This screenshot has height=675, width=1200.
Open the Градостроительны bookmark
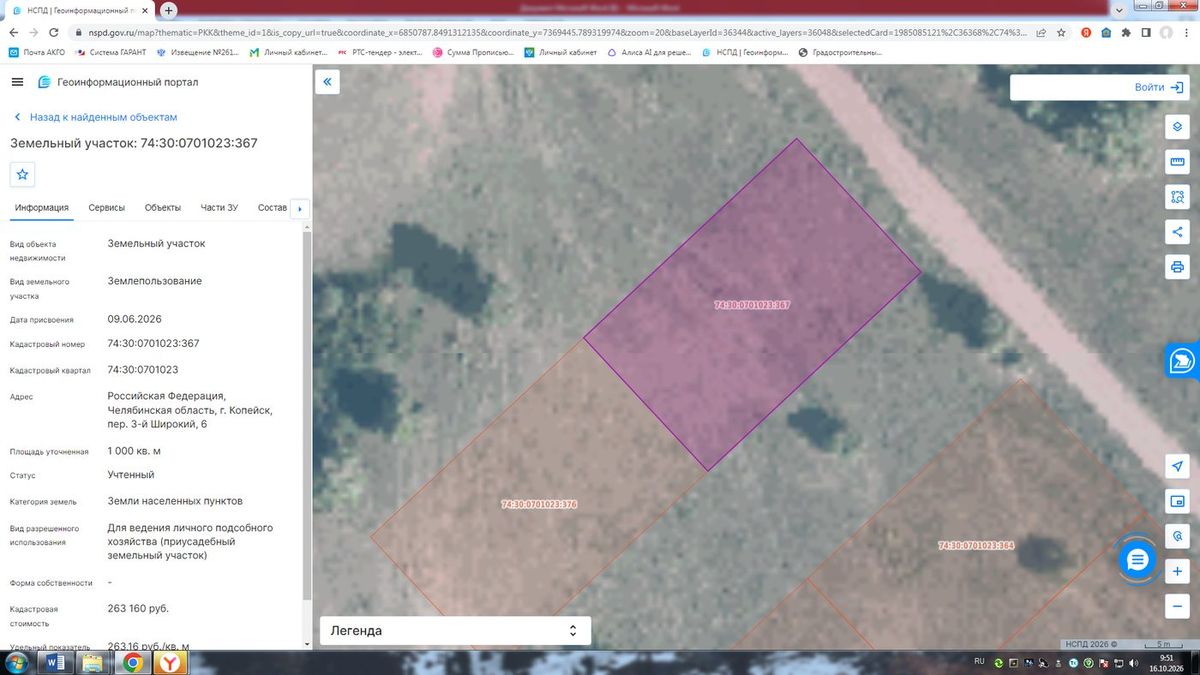[839, 52]
